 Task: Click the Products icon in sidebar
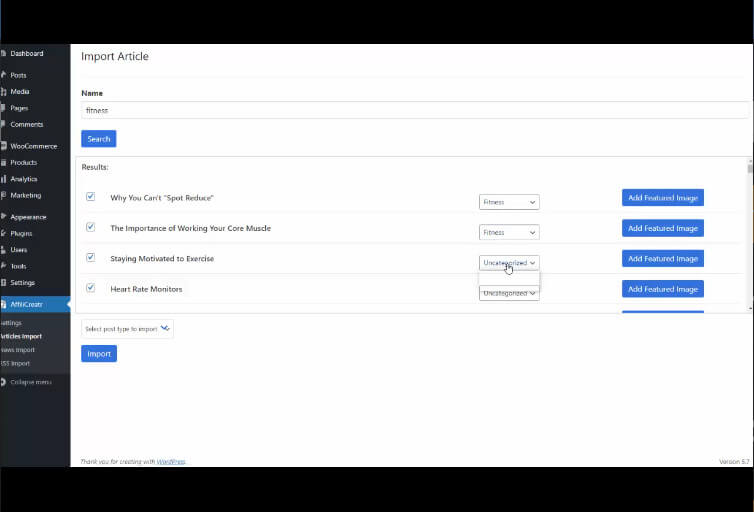point(3,162)
